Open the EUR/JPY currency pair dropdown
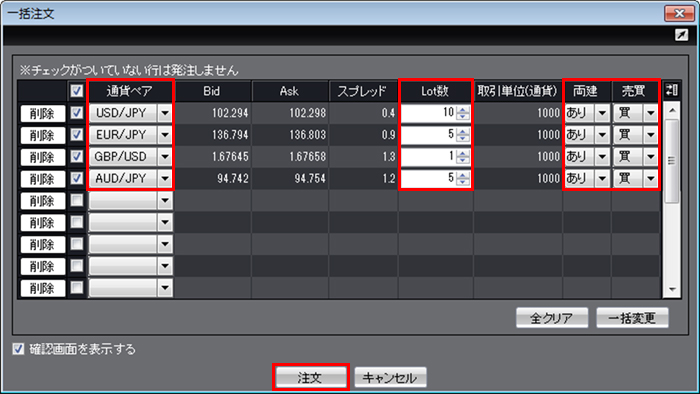700x394 pixels. tap(165, 135)
